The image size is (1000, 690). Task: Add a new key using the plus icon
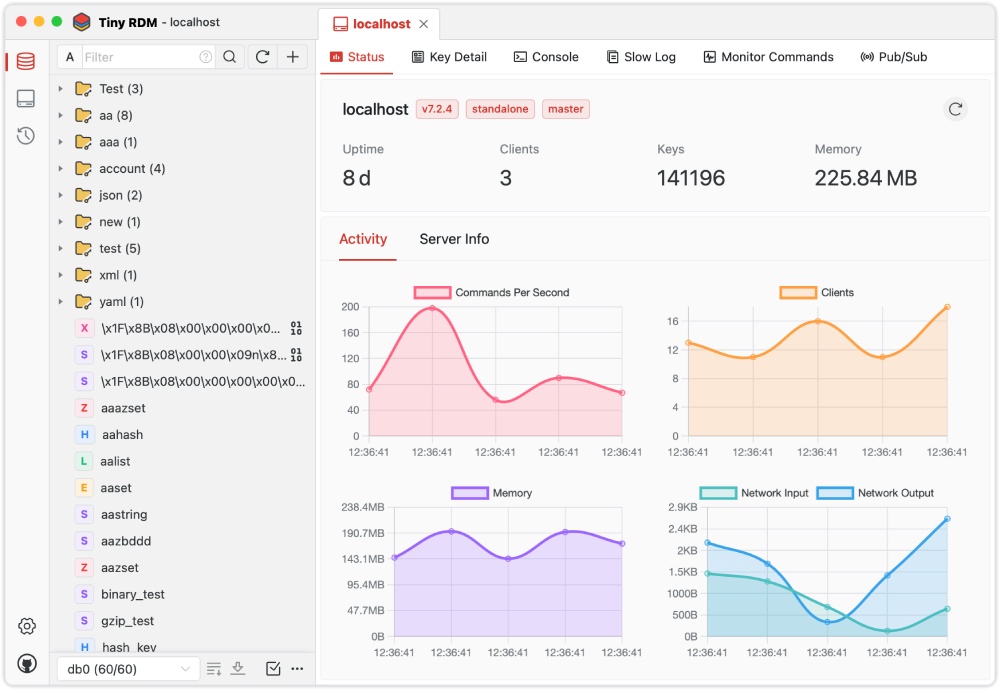[292, 57]
